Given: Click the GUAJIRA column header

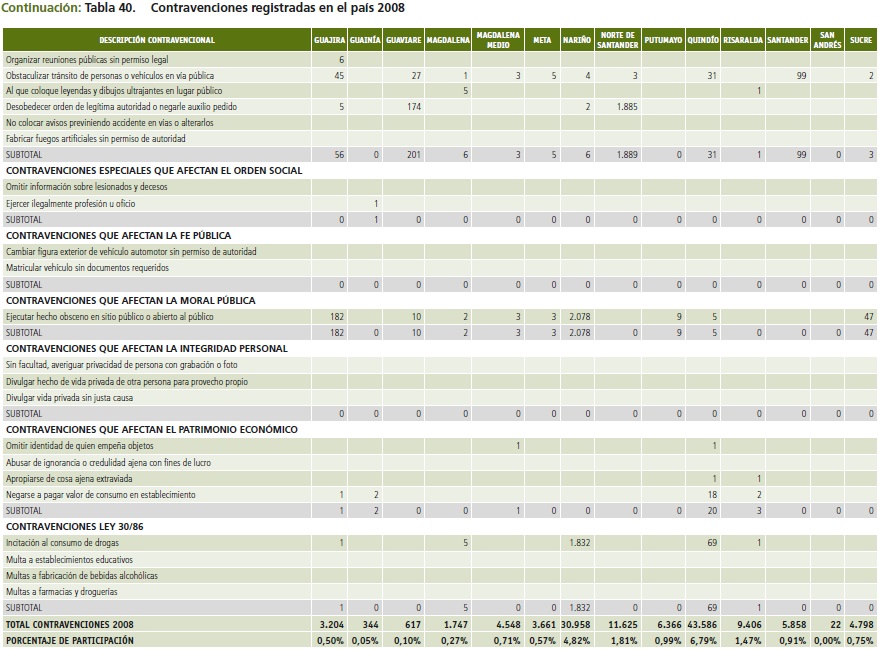Looking at the screenshot, I should 329,40.
